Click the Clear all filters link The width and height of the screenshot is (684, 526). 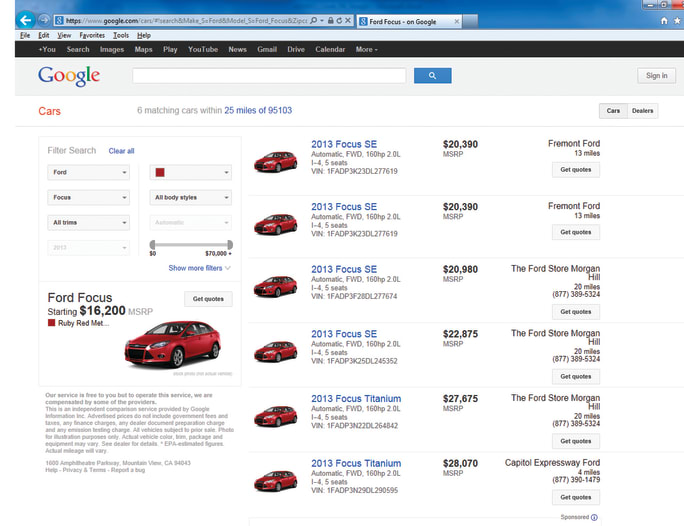click(121, 151)
